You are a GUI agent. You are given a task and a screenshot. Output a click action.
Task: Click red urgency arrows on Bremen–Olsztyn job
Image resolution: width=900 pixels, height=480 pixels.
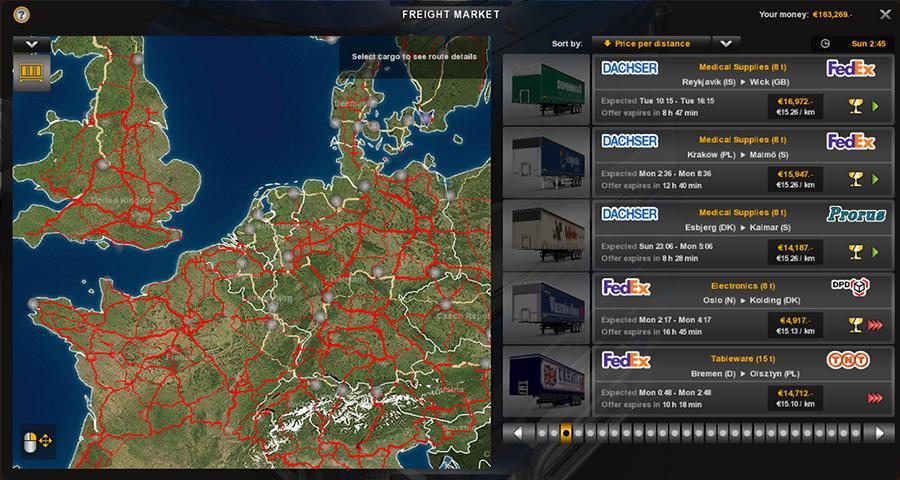[875, 398]
